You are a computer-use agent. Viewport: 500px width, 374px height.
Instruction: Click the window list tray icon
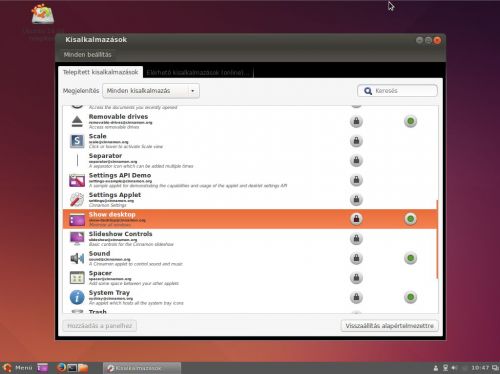point(495,368)
